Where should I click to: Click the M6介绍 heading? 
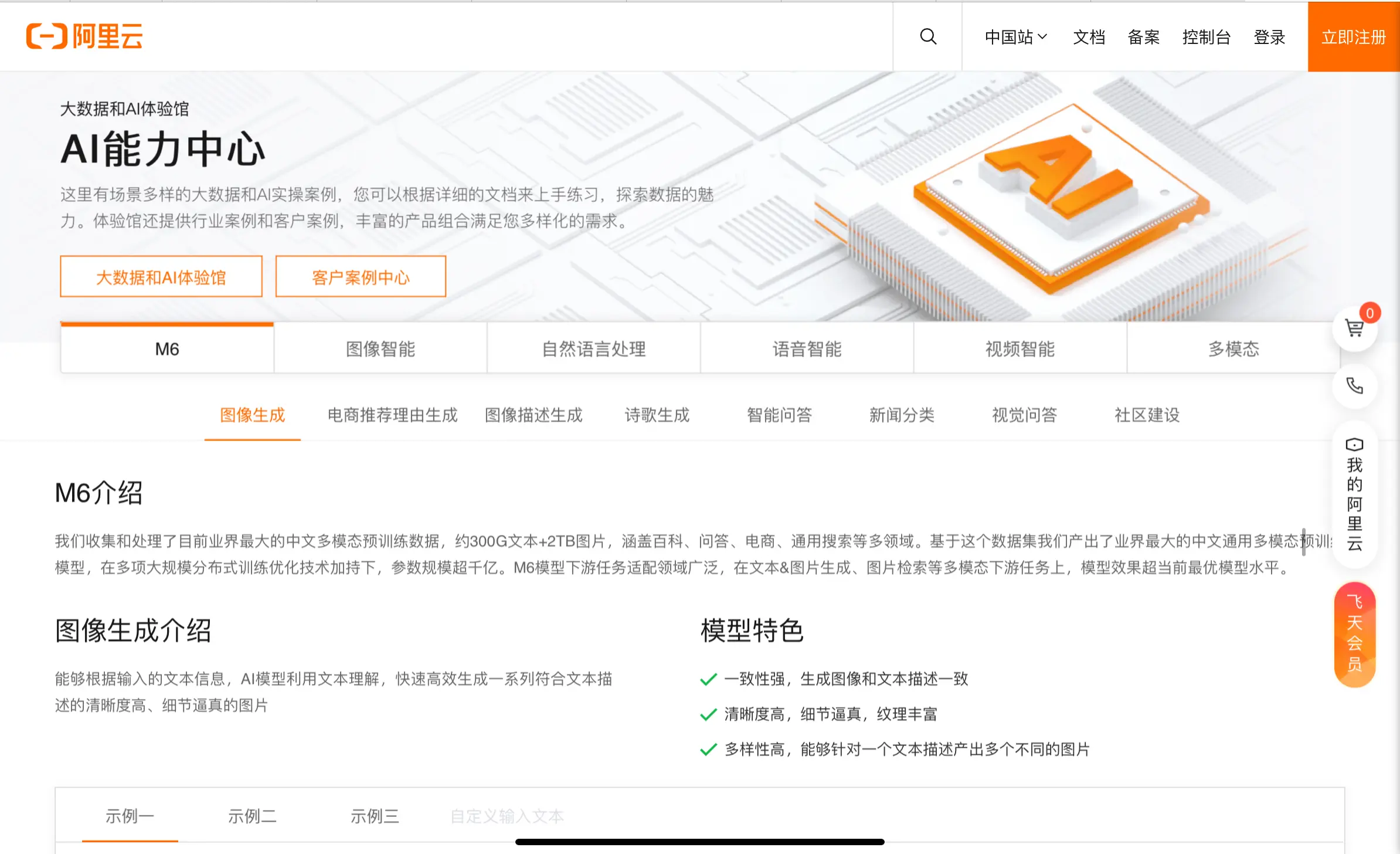coord(98,493)
